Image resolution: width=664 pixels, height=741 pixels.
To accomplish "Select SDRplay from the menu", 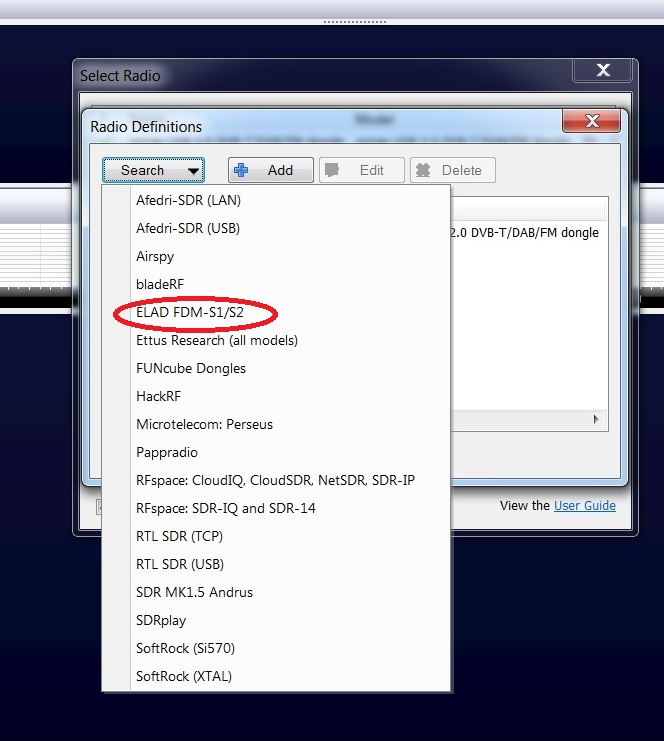I will tap(276, 620).
